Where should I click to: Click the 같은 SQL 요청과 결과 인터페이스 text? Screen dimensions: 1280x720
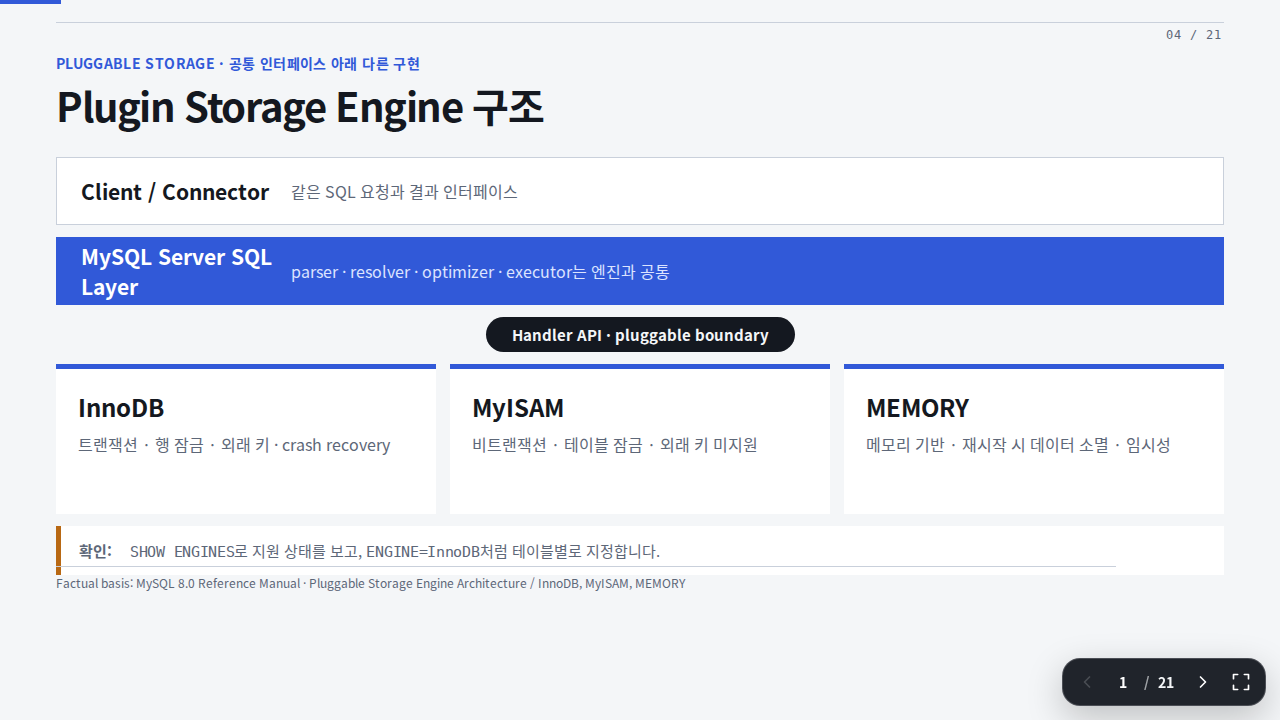click(x=404, y=192)
